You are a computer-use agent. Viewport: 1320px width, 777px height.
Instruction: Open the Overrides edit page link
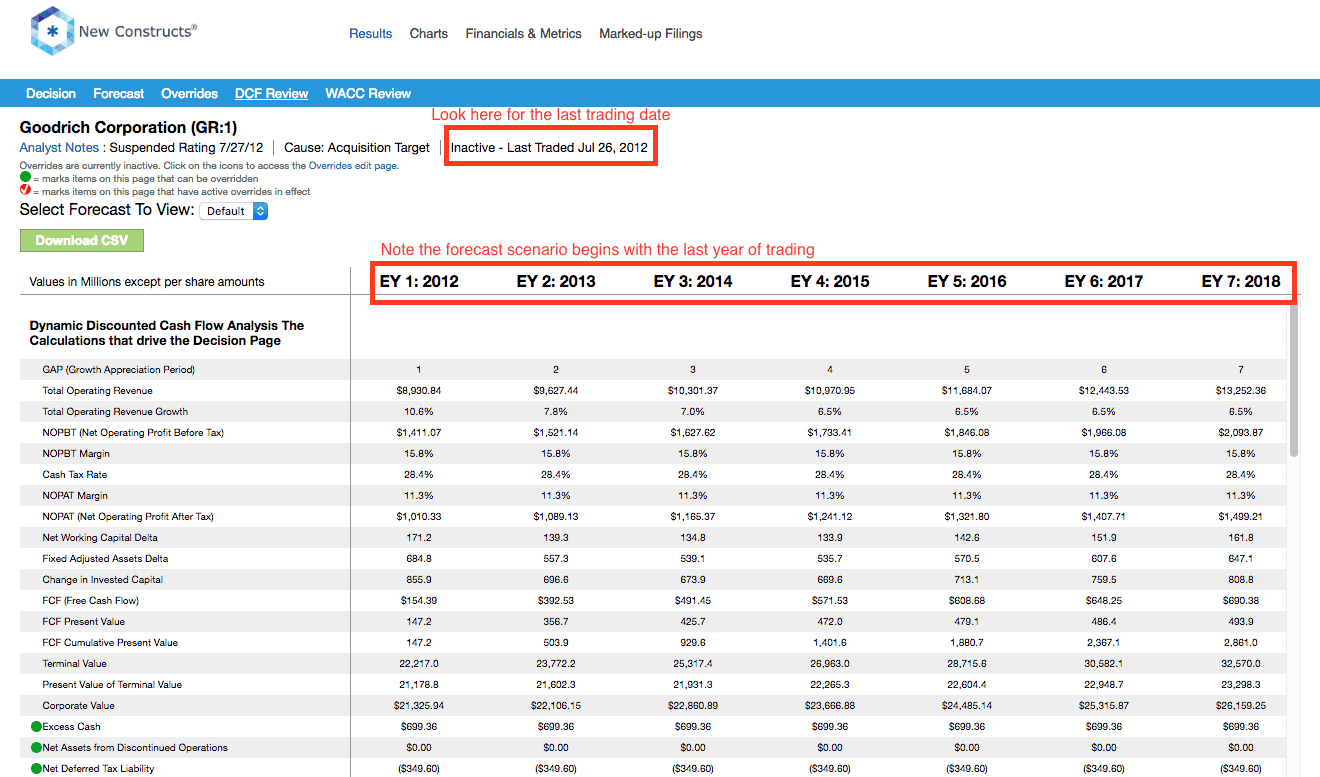pos(353,166)
